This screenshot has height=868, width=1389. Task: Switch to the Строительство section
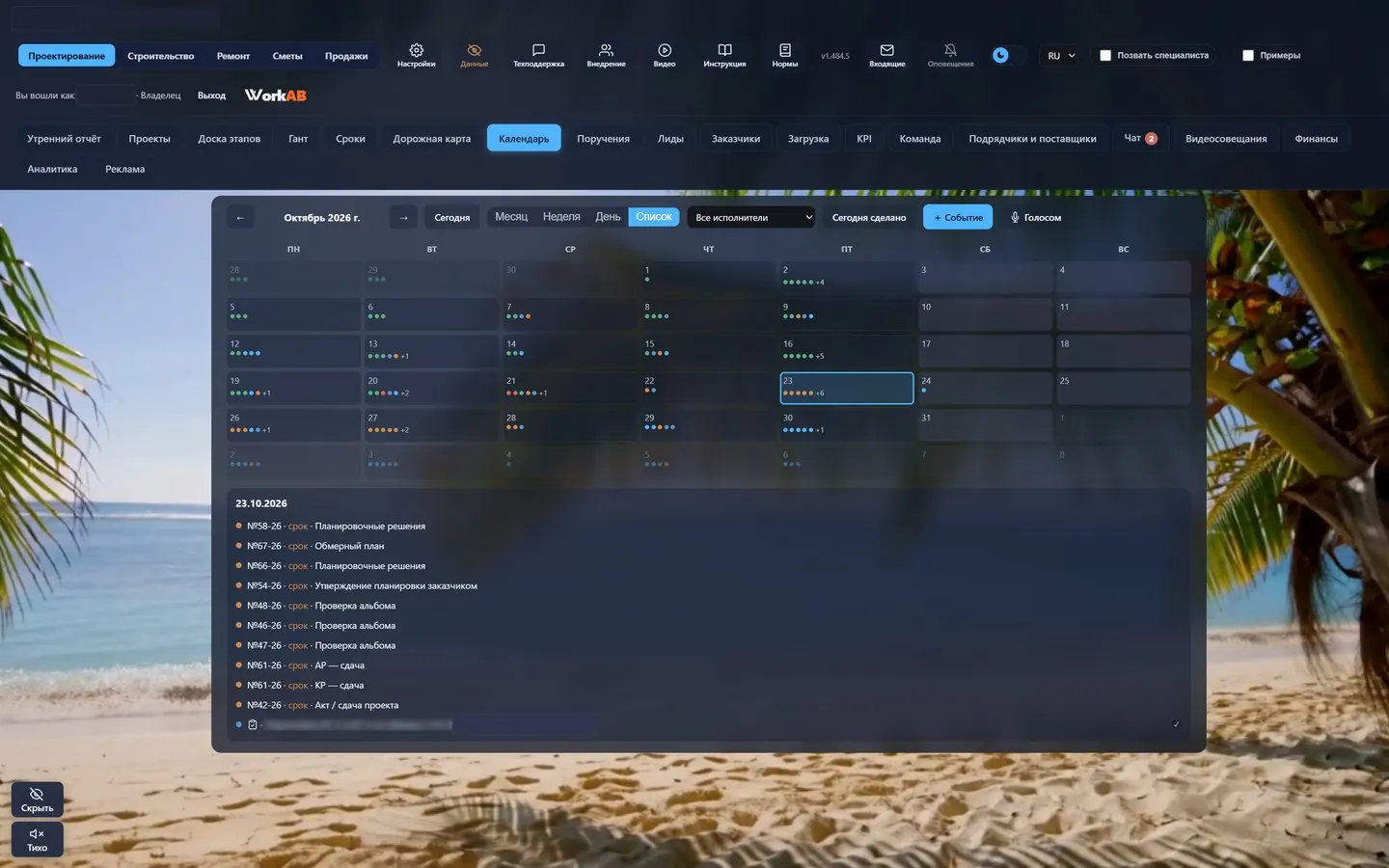point(161,56)
